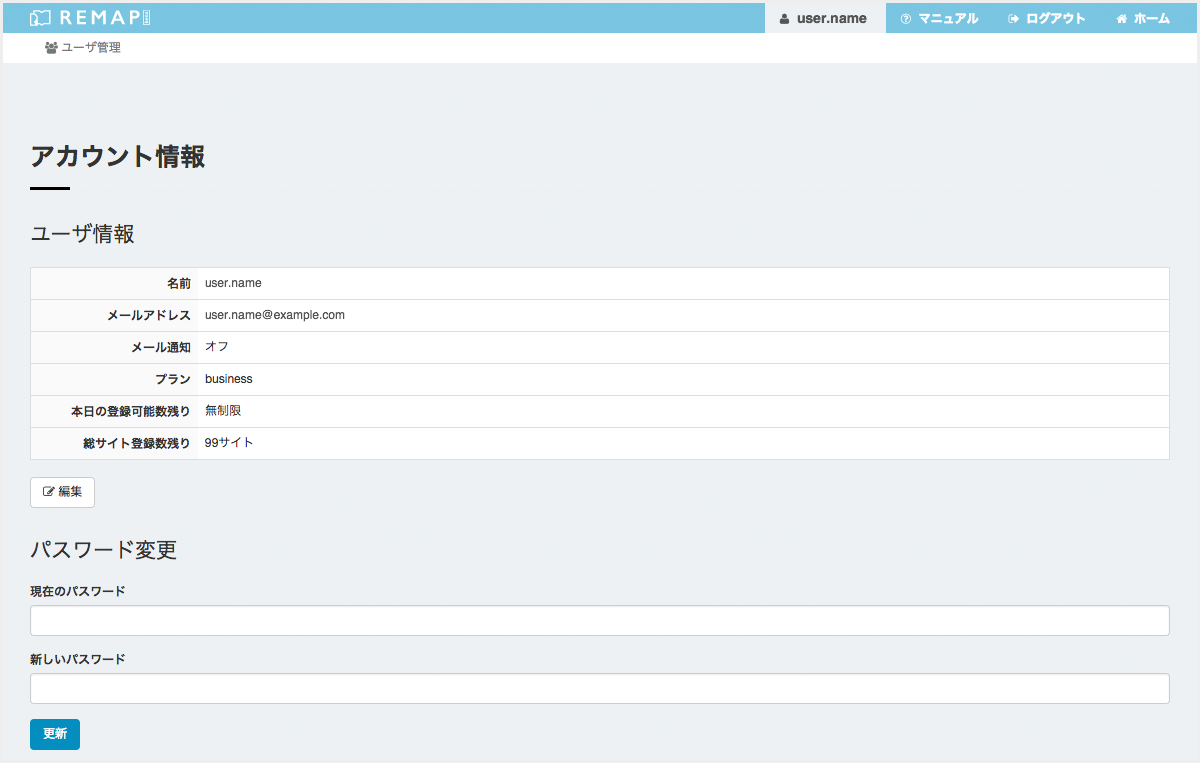Click the 現在のパスワード field label

[78, 592]
